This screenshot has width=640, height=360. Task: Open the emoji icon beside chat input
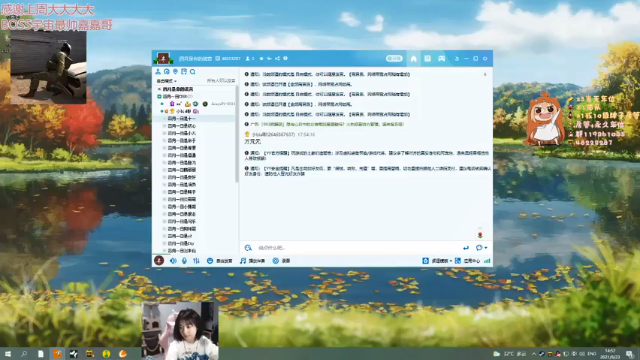click(248, 248)
